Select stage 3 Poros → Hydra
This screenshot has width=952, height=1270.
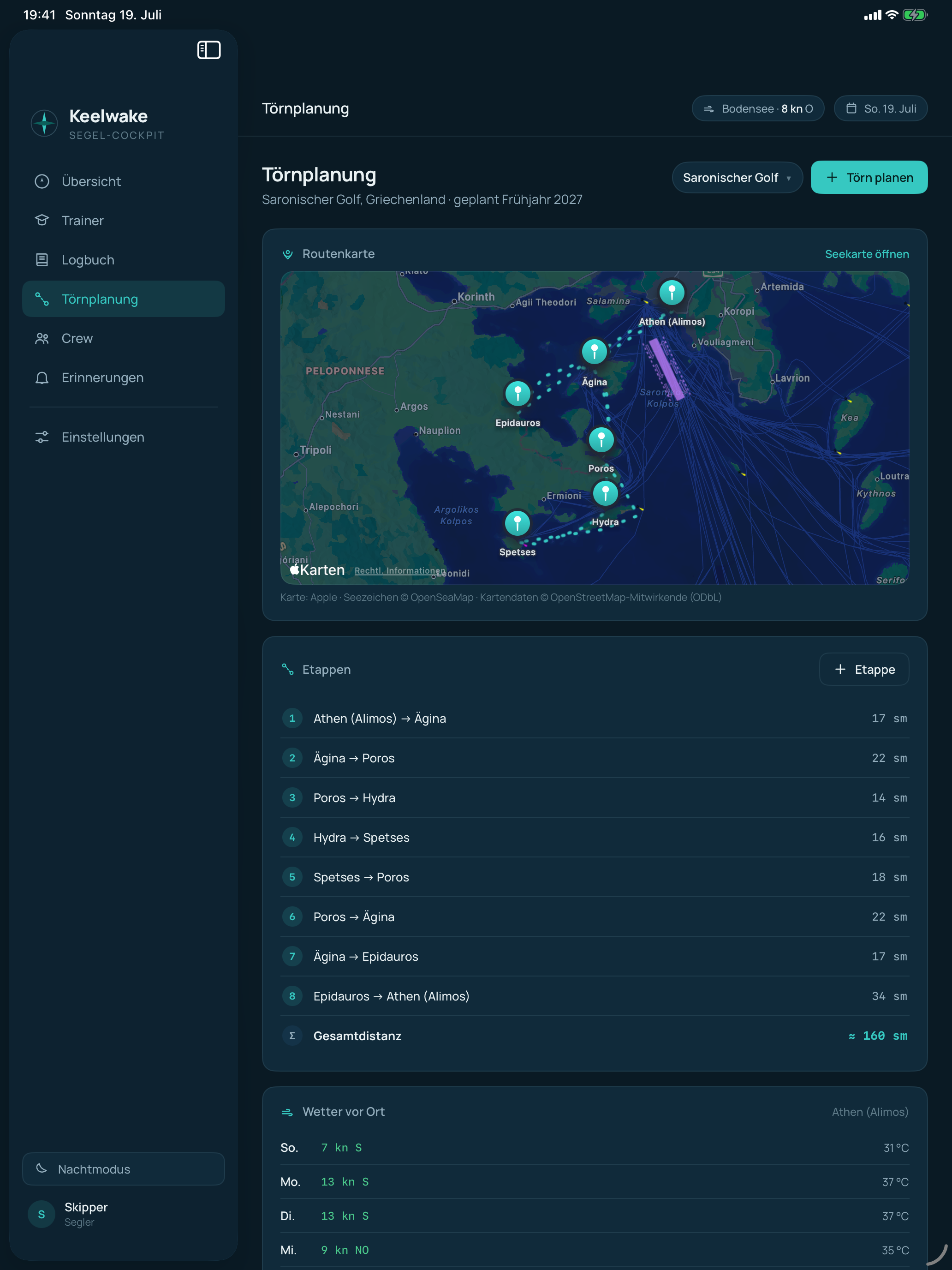[x=595, y=797]
